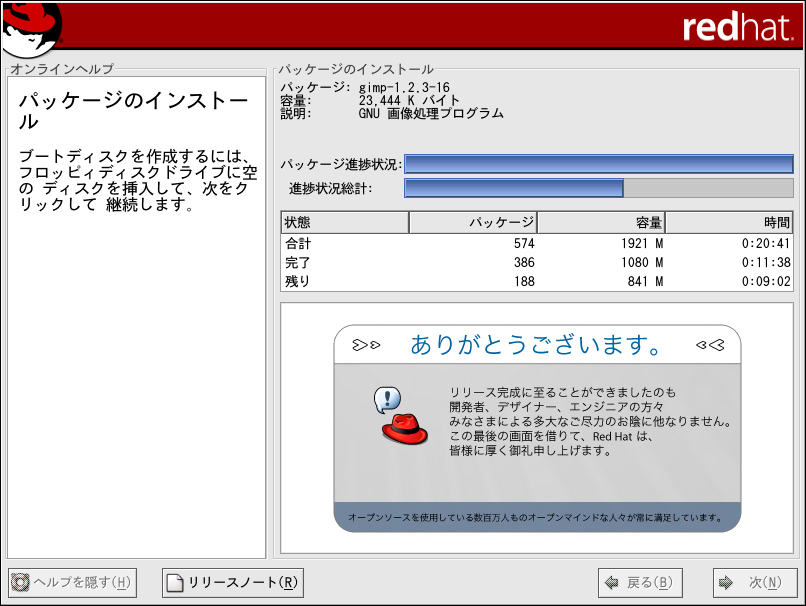Hide the help panel with ヘルプを隠す

71,583
